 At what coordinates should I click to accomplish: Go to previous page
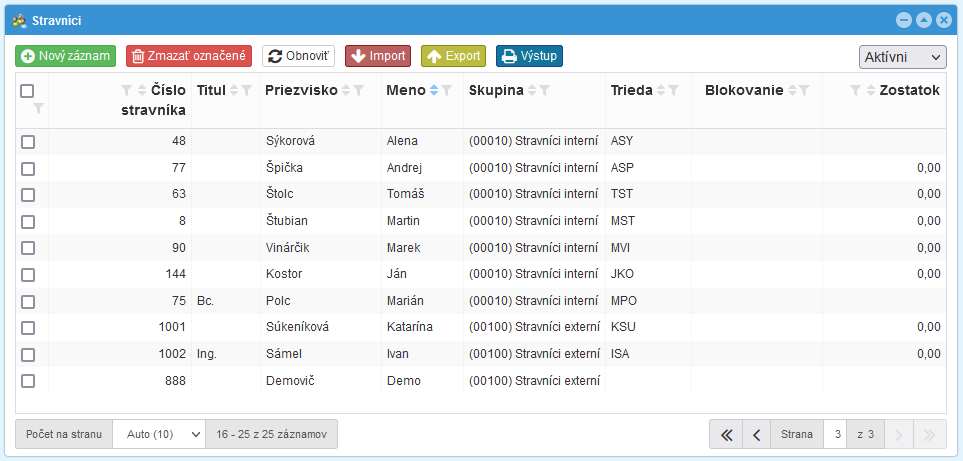757,435
